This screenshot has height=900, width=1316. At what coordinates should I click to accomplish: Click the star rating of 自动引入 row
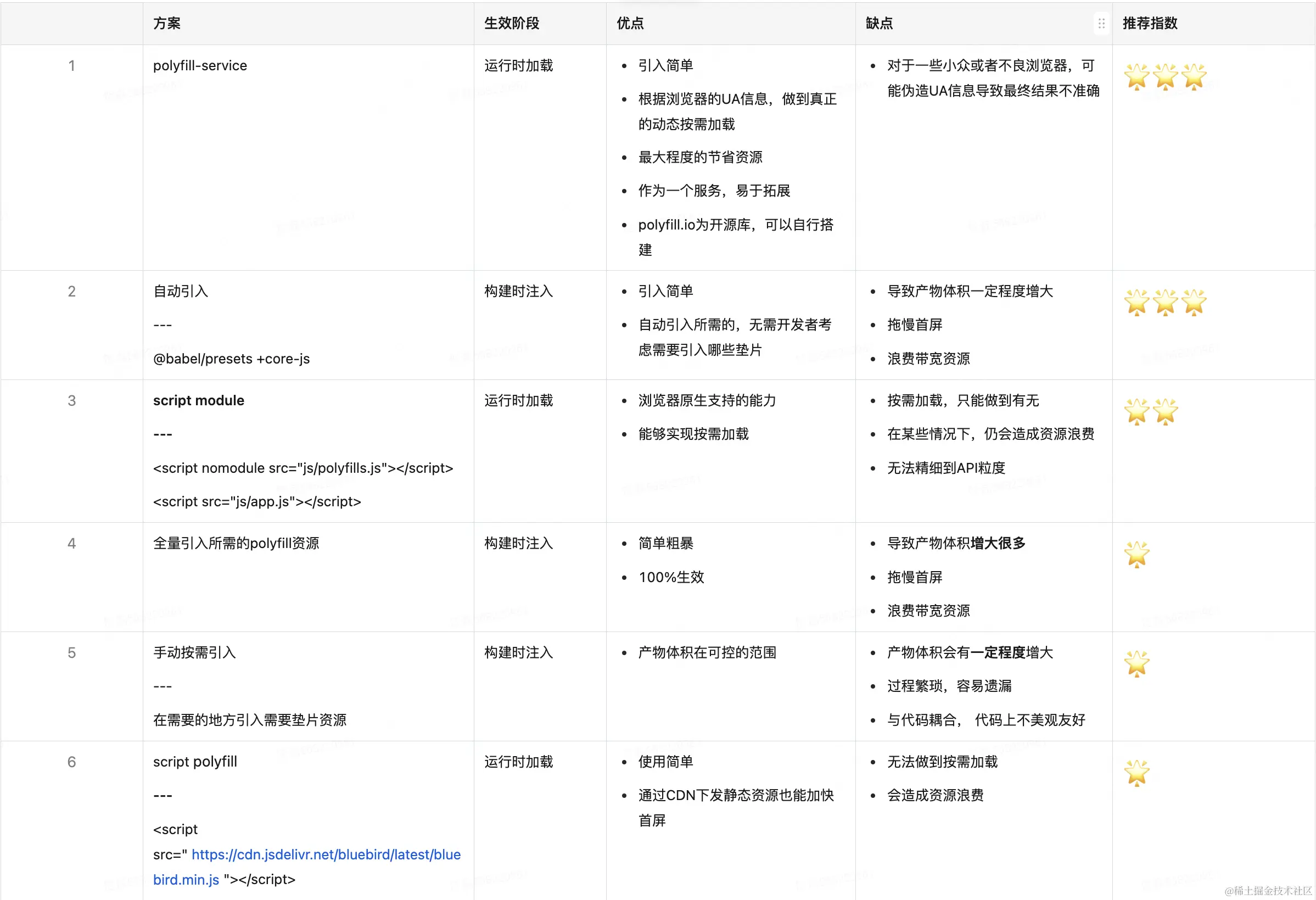click(1165, 303)
